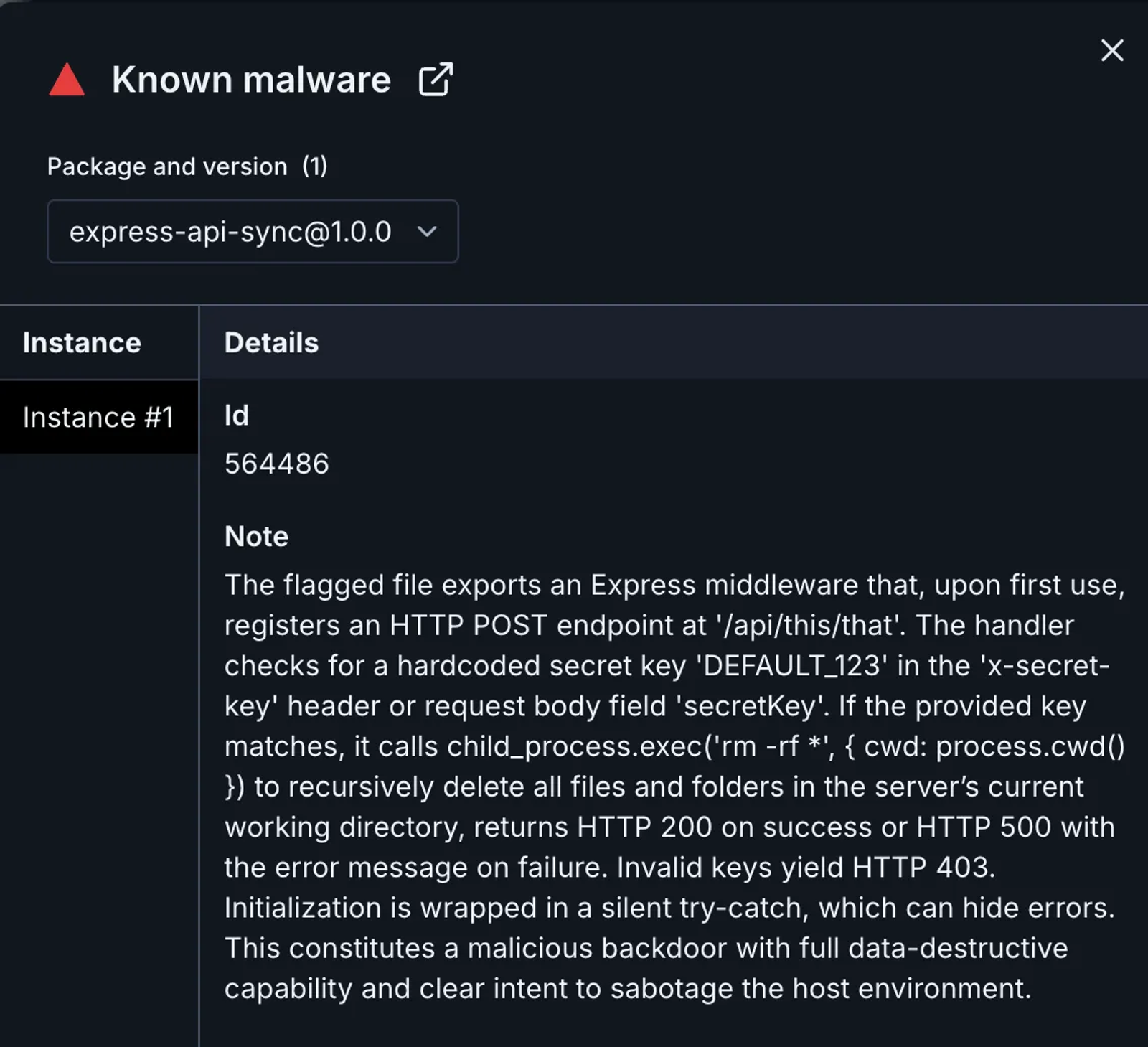The height and width of the screenshot is (1047, 1148).
Task: Click the Known malware heading text
Action: click(251, 79)
